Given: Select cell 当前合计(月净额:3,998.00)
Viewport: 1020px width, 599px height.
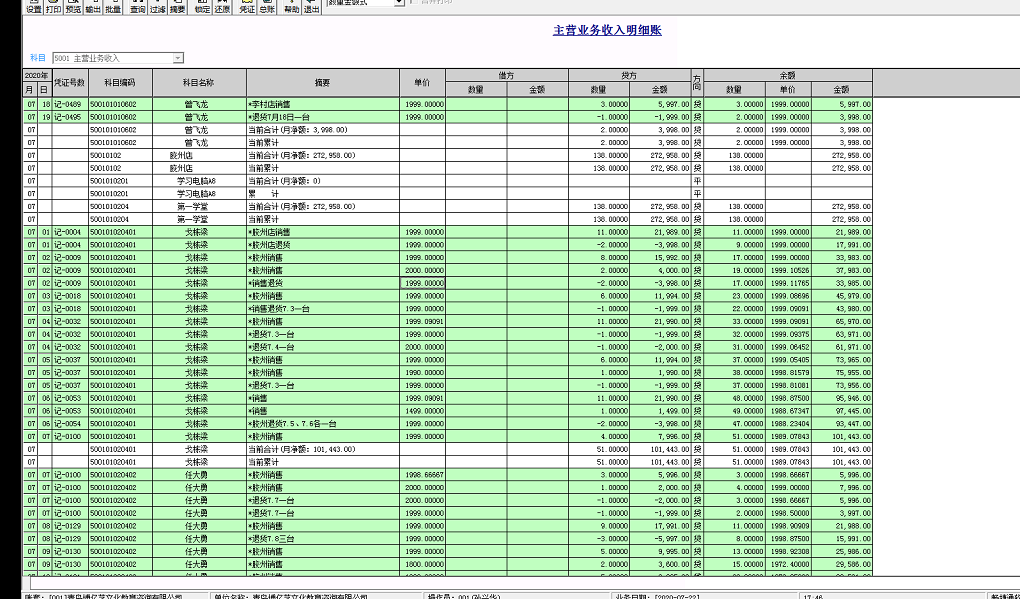Looking at the screenshot, I should point(323,129).
